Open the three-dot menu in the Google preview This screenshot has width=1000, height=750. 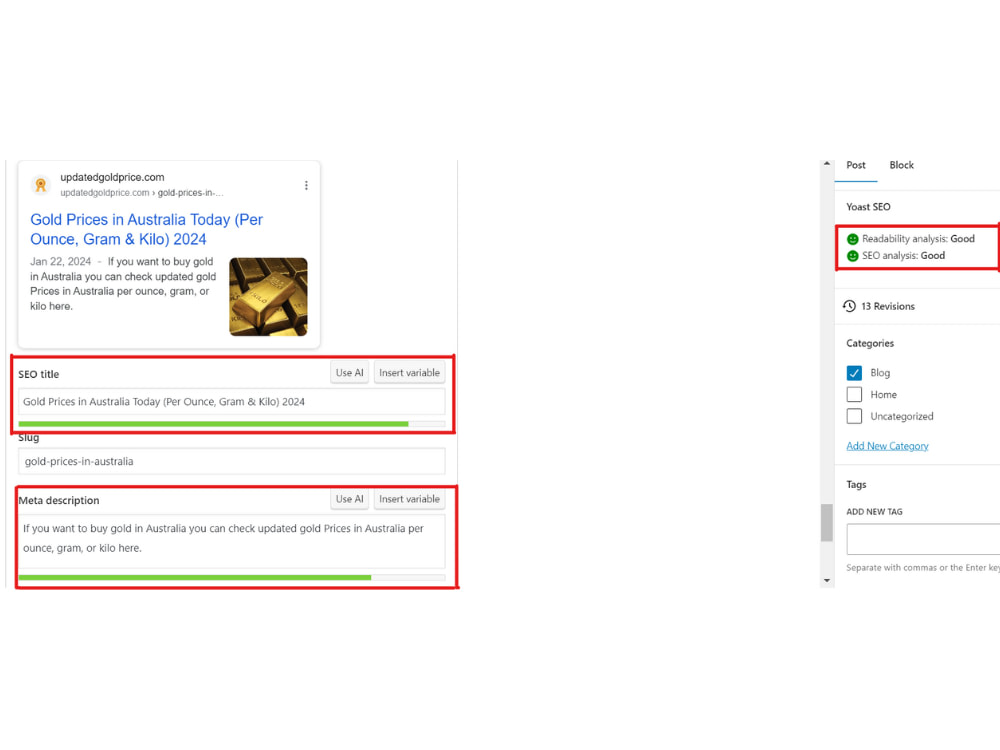point(306,185)
